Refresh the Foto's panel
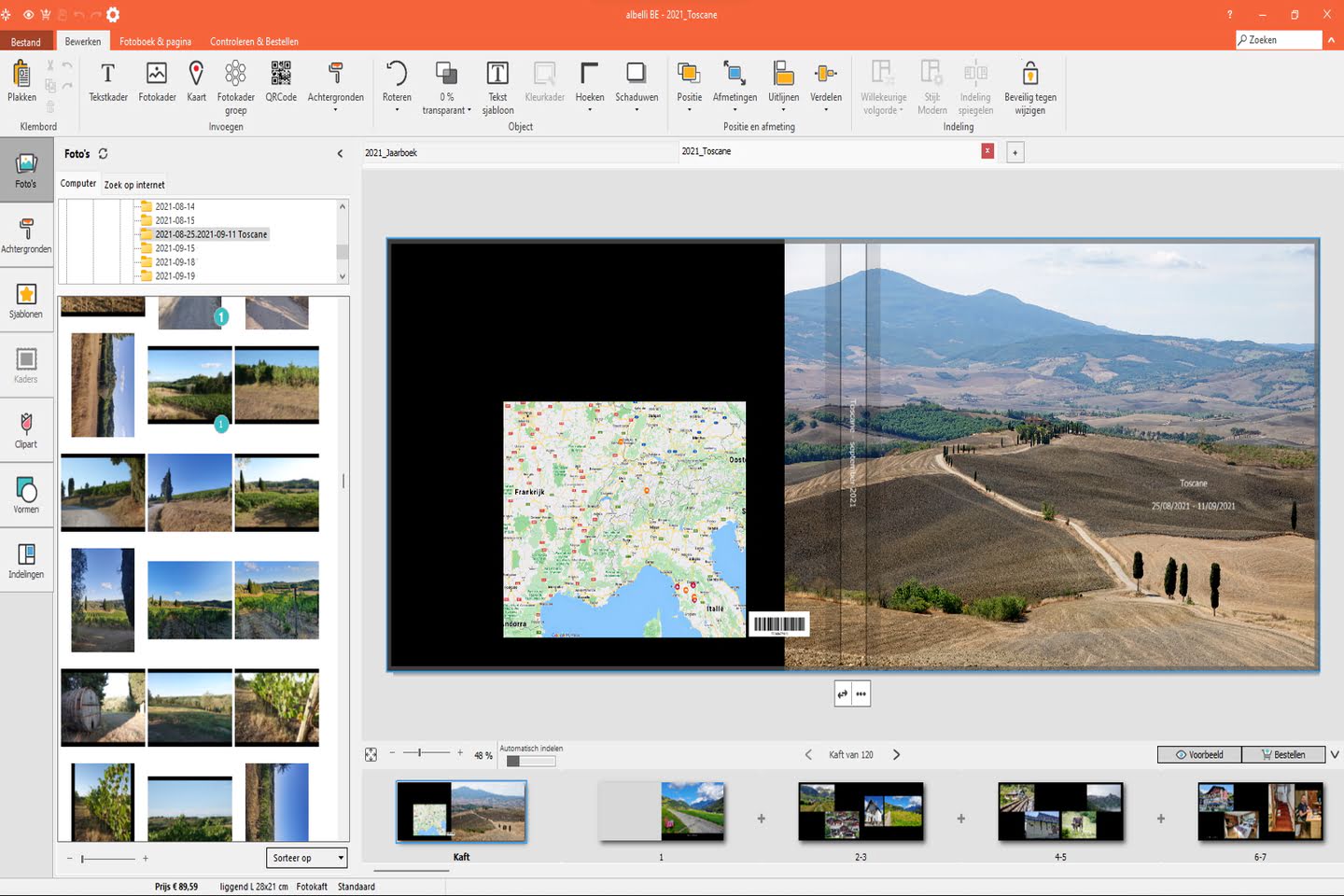 point(103,153)
